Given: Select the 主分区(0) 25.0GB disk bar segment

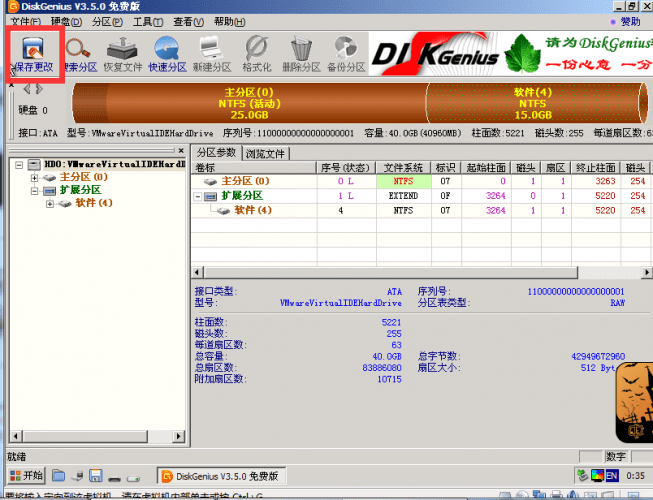Looking at the screenshot, I should [x=249, y=103].
